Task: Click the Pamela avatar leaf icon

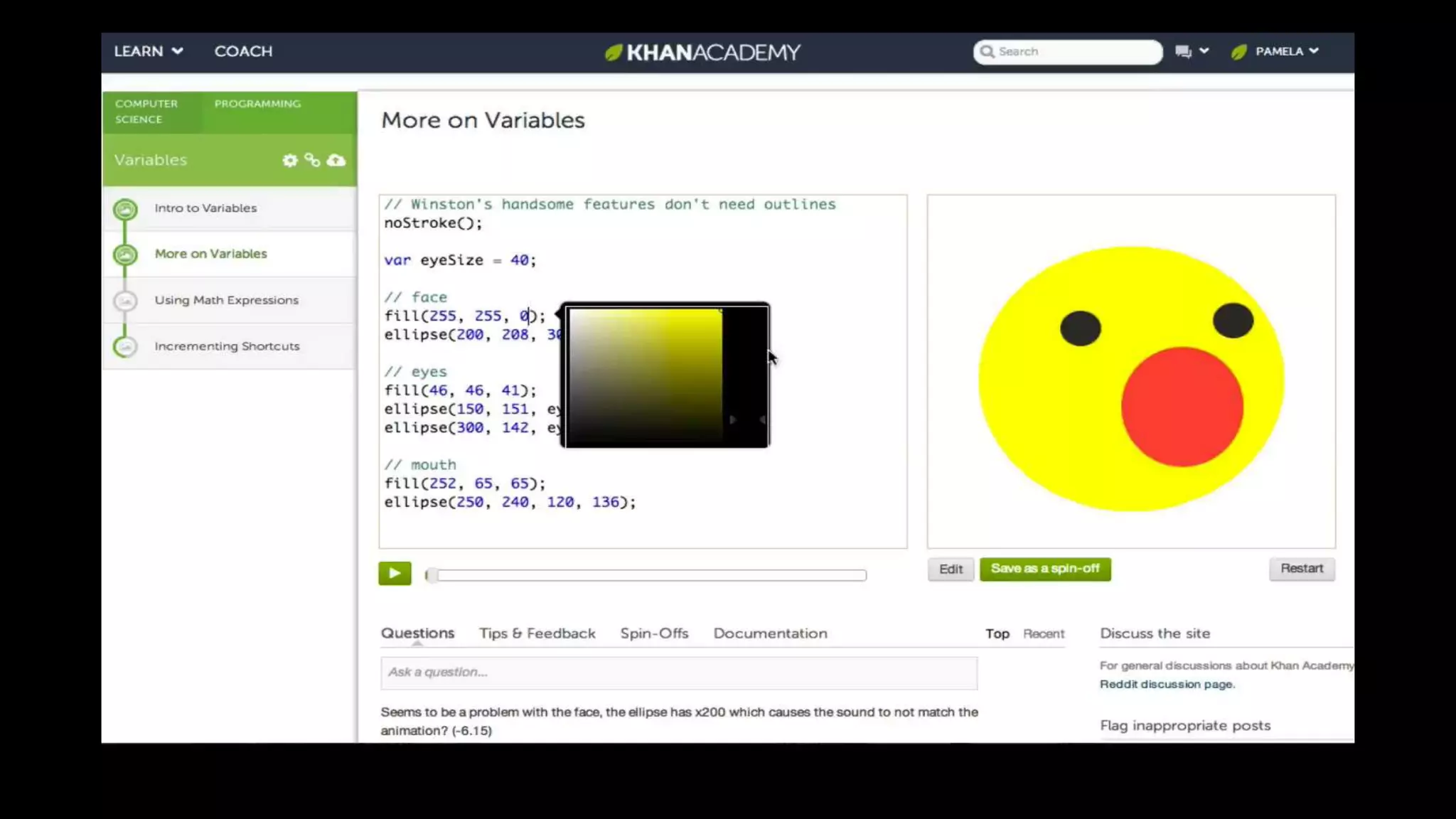Action: pos(1239,51)
